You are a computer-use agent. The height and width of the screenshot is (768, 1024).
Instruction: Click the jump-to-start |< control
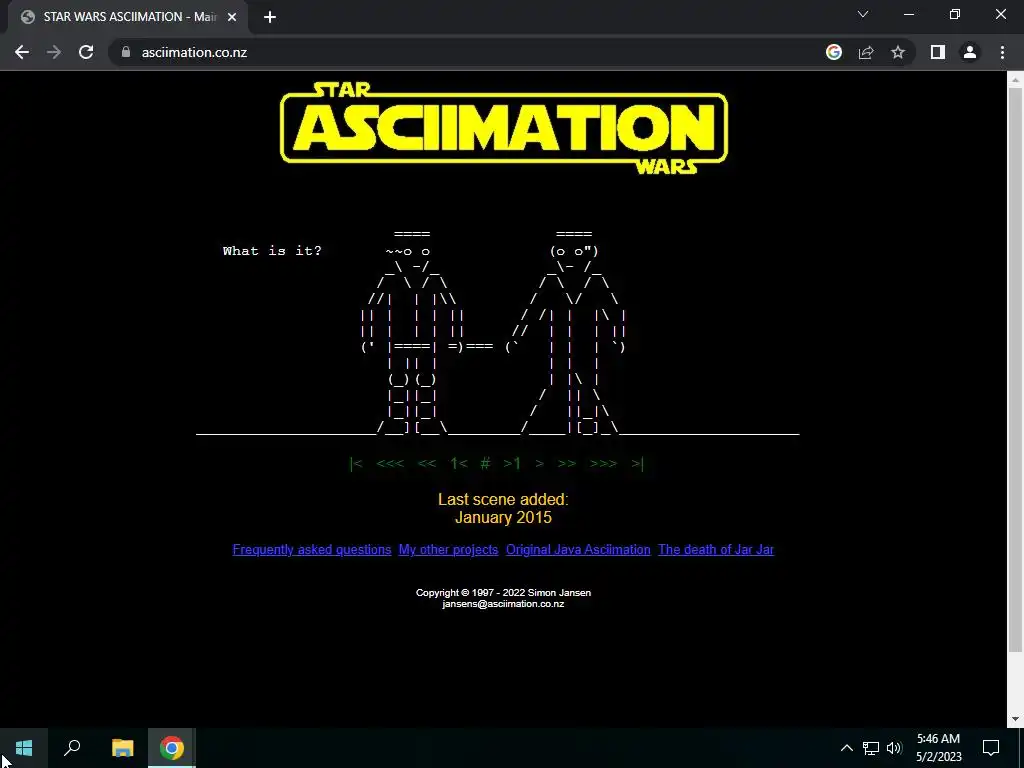[356, 464]
